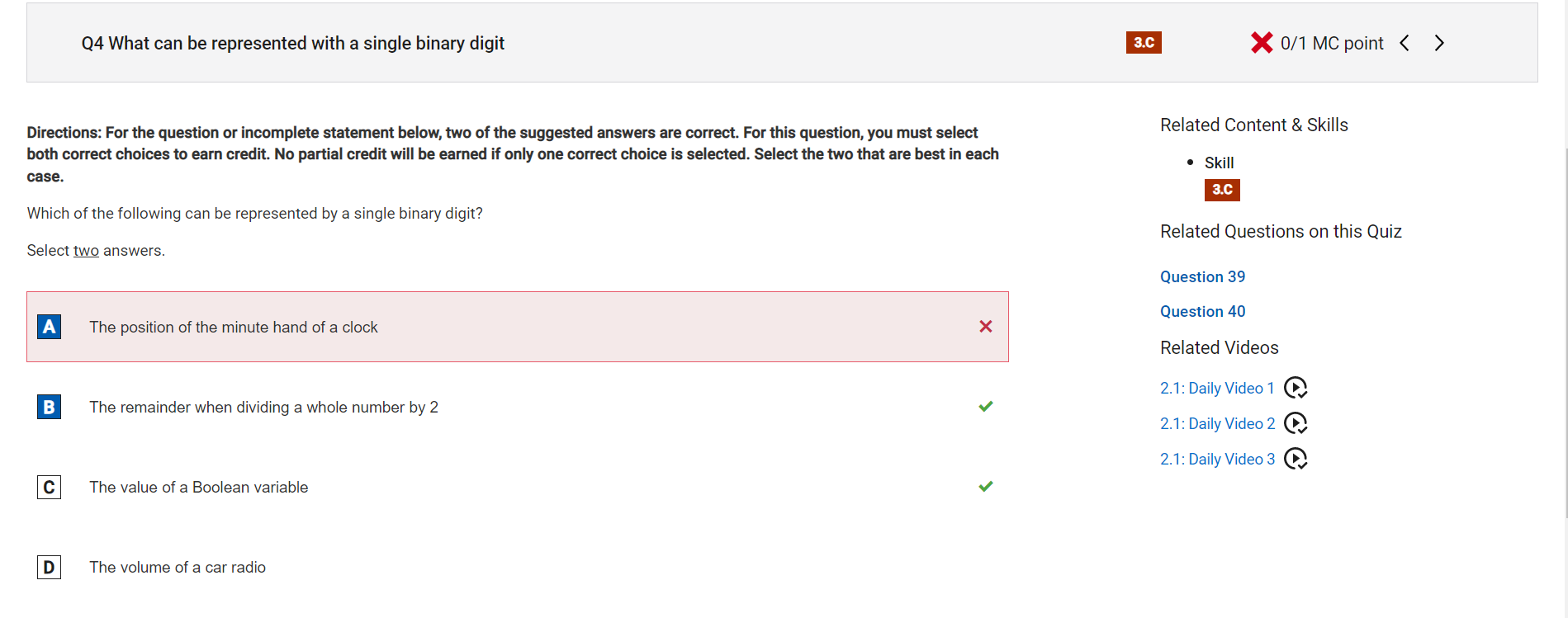Image resolution: width=1568 pixels, height=618 pixels.
Task: Play Daily Video 3 icon
Action: coord(1296,459)
